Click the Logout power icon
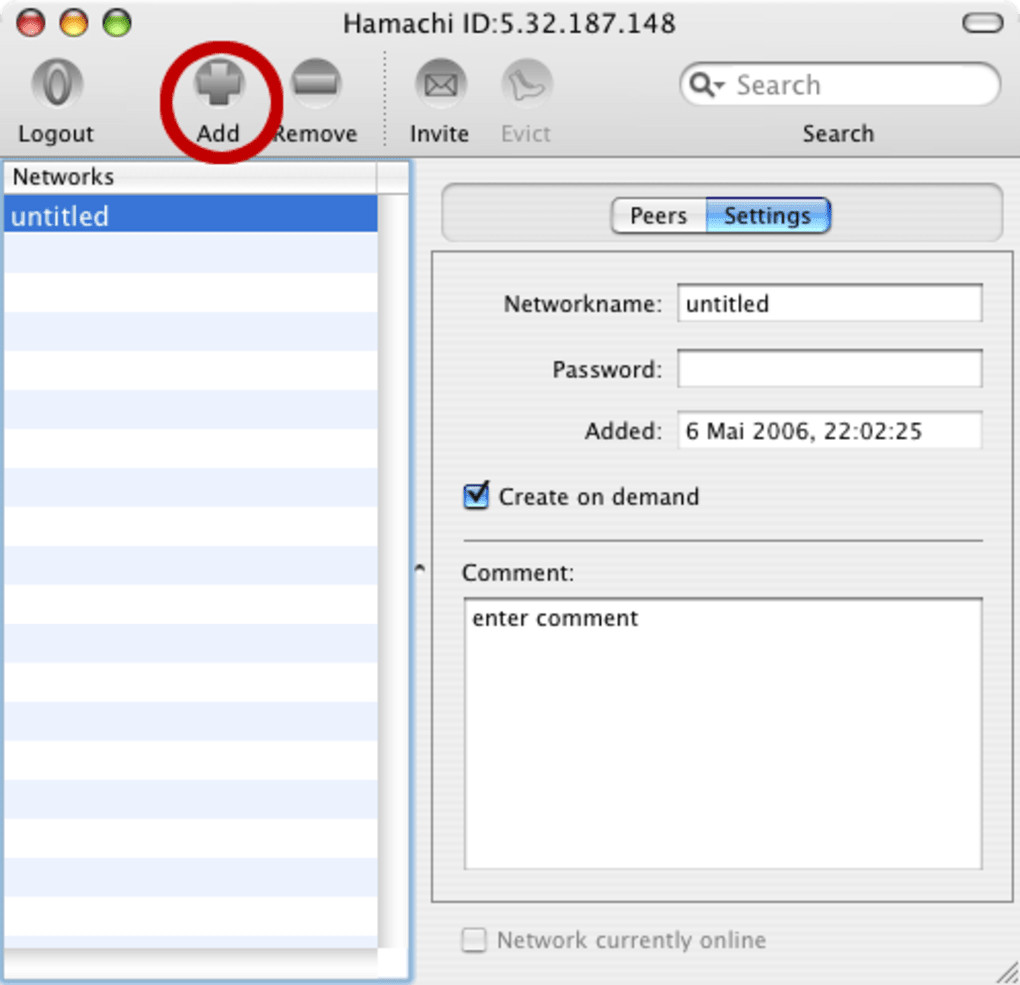 [x=57, y=84]
